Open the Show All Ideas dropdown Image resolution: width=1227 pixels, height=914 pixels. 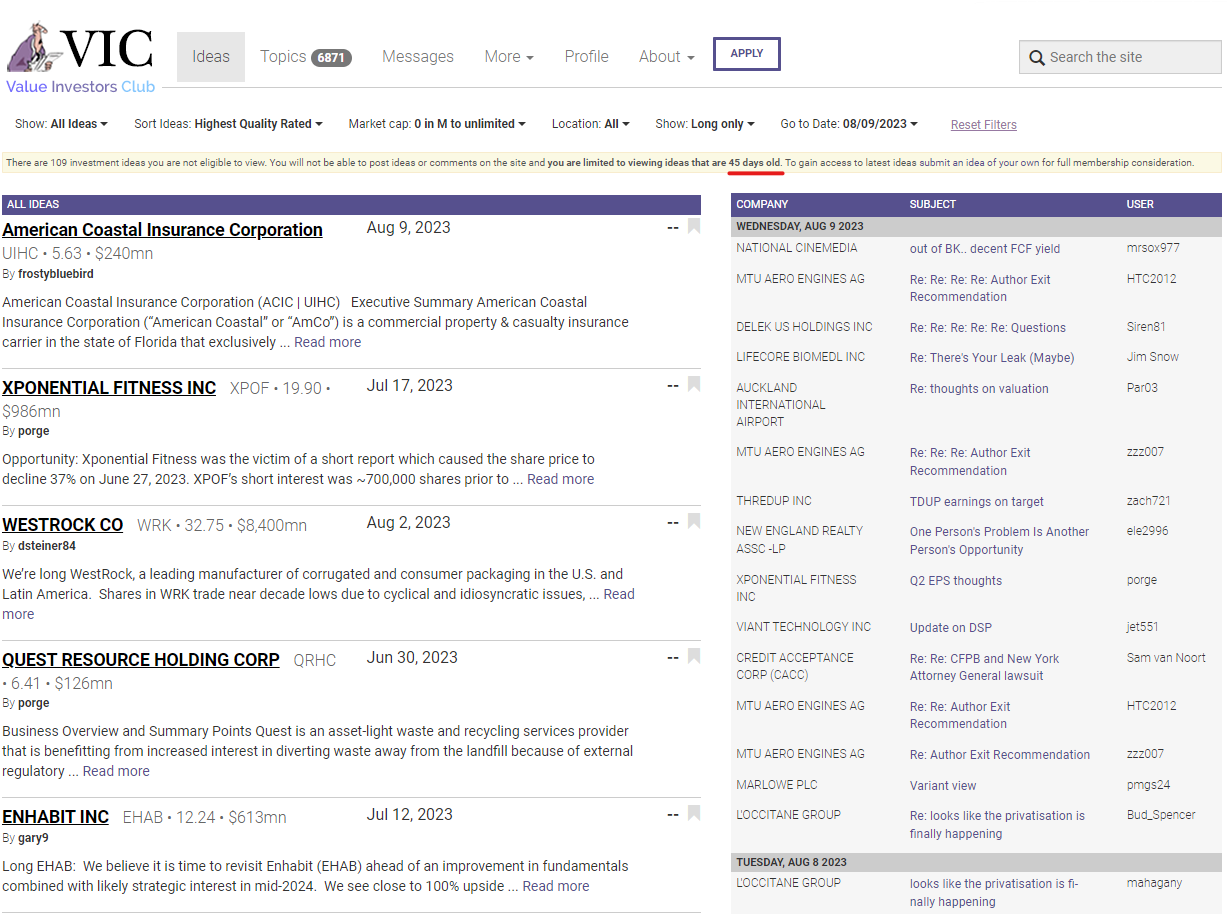[61, 124]
